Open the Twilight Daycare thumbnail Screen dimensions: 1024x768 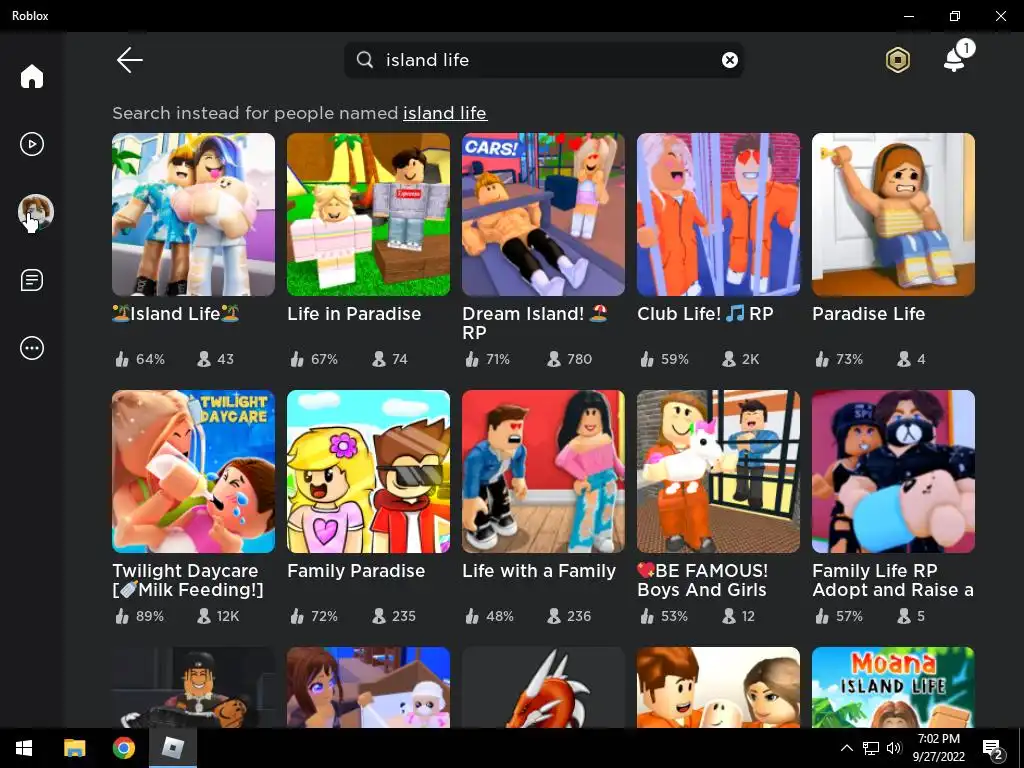click(193, 472)
